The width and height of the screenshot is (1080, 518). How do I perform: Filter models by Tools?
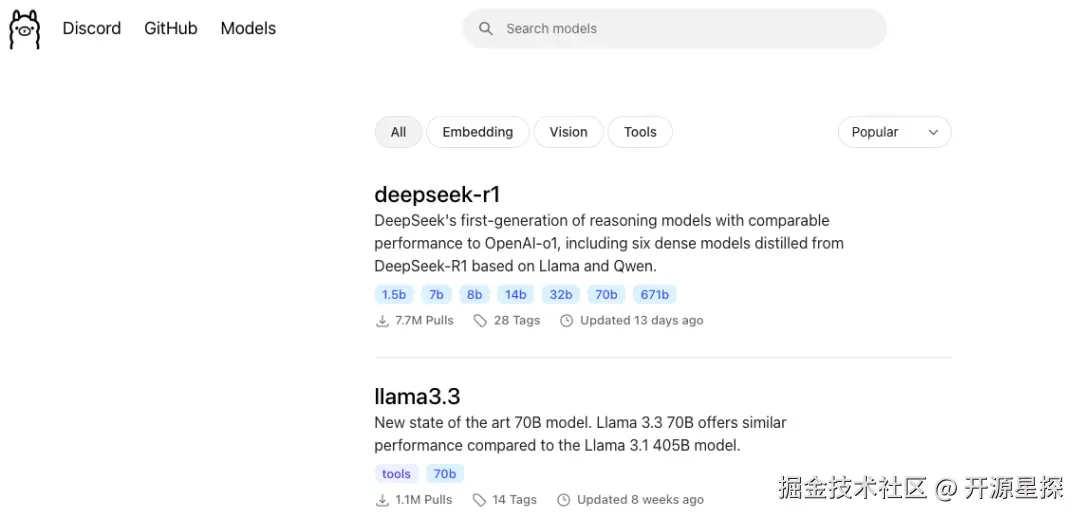point(640,132)
